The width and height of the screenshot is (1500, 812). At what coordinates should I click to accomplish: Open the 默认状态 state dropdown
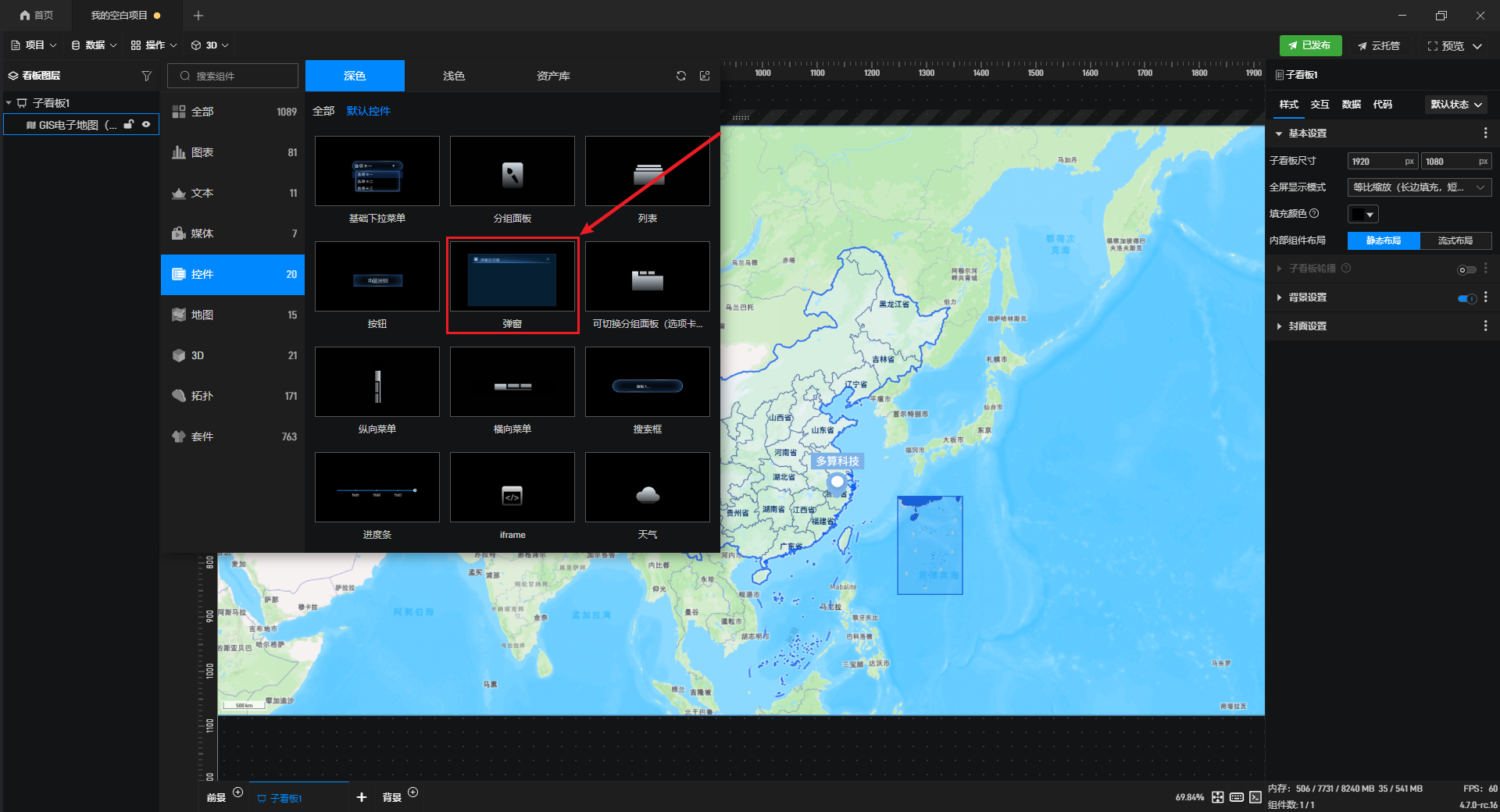point(1455,105)
